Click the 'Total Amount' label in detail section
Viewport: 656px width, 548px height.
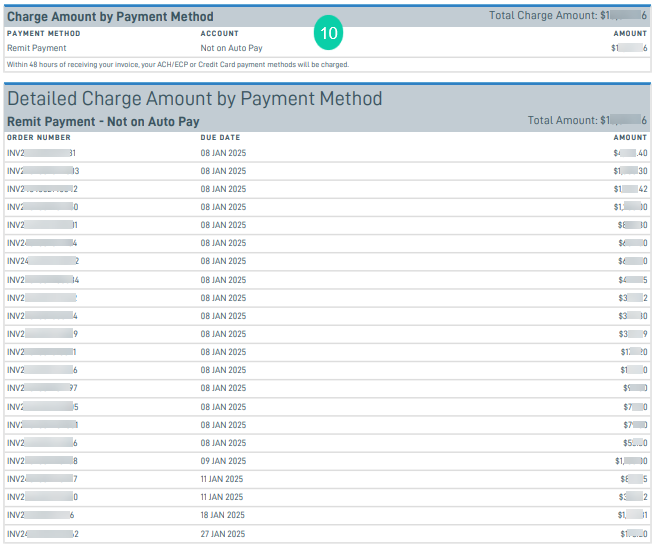563,120
